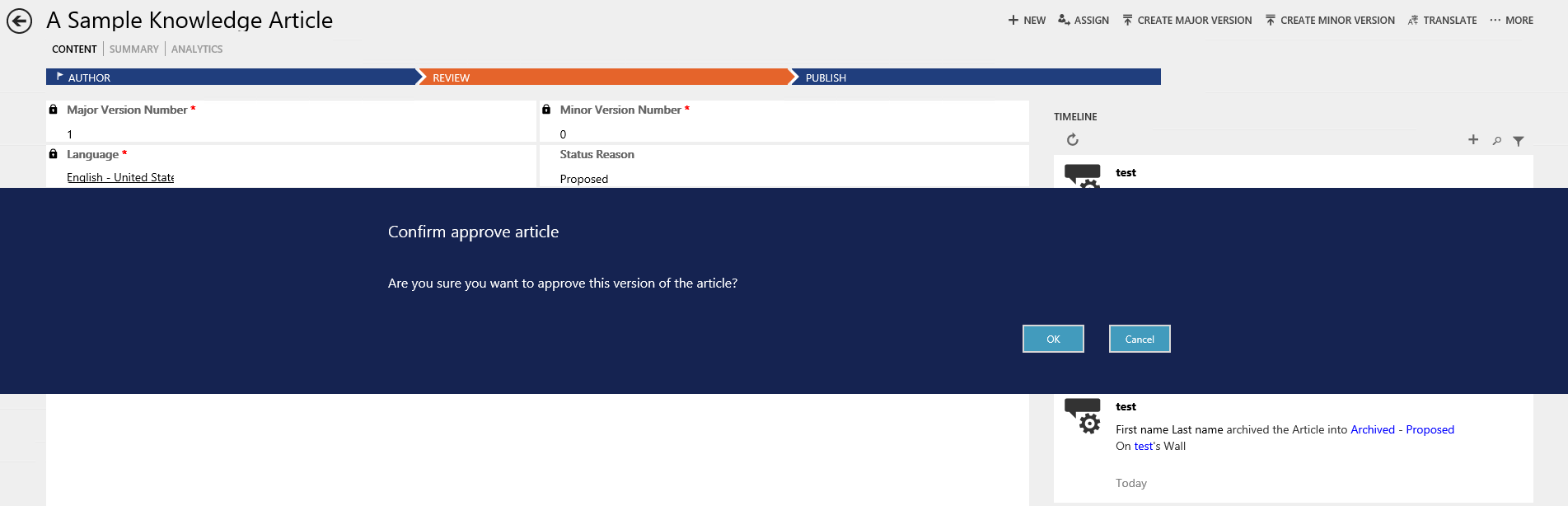1568x506 pixels.
Task: Click the Translate command
Action: coord(1442,21)
